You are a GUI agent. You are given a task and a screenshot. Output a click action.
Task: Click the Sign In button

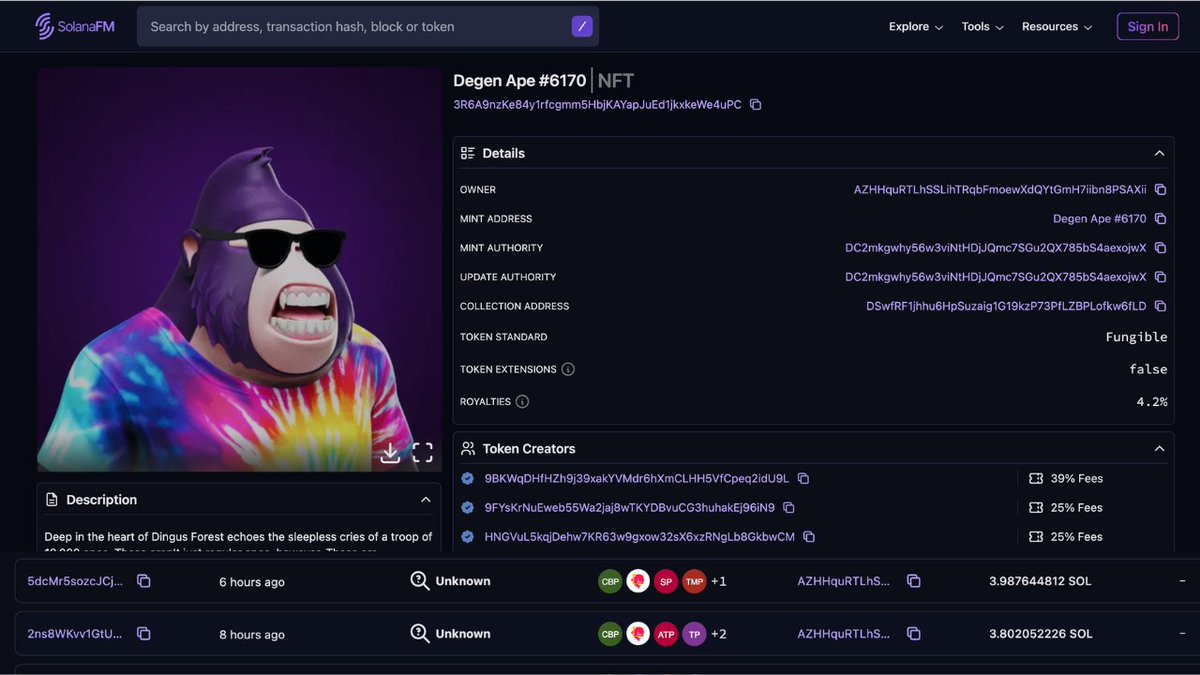point(1147,26)
